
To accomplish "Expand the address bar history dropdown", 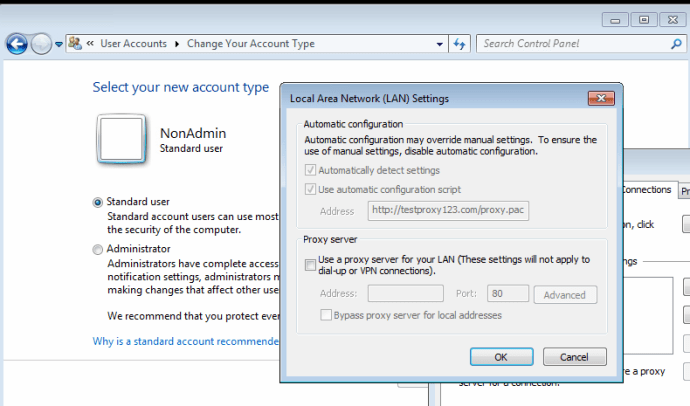I will point(439,44).
